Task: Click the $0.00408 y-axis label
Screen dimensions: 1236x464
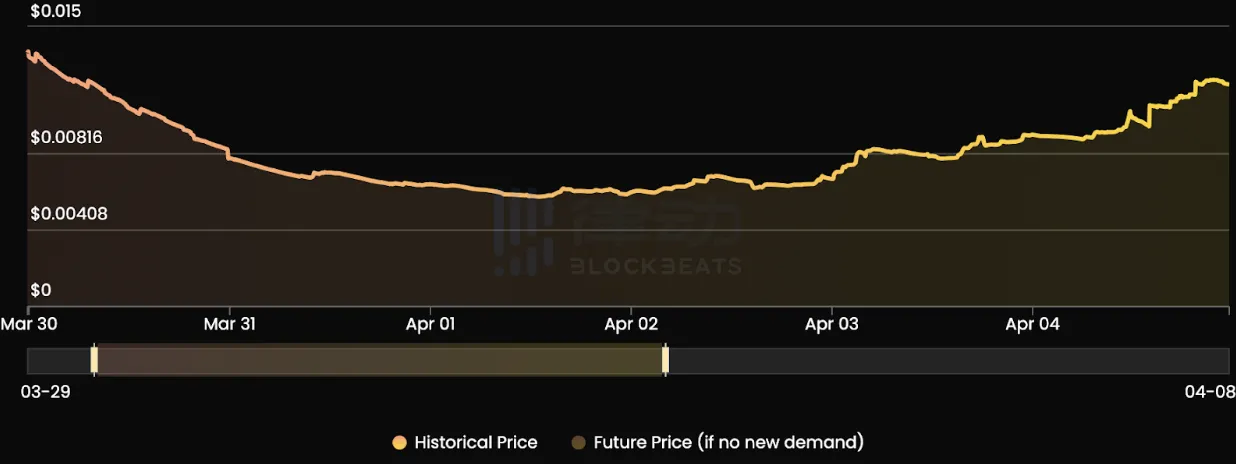Action: [x=67, y=213]
